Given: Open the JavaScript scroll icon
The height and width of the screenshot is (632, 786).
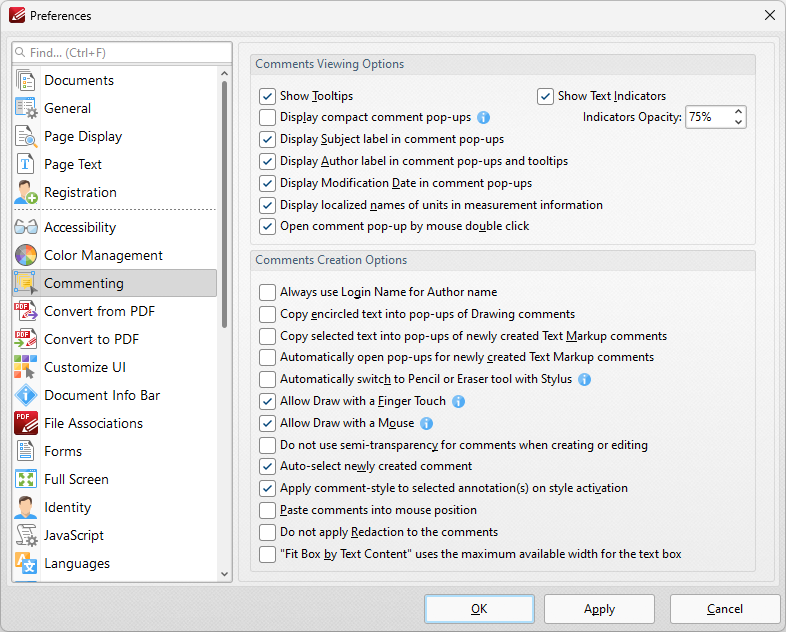Looking at the screenshot, I should click(x=26, y=535).
